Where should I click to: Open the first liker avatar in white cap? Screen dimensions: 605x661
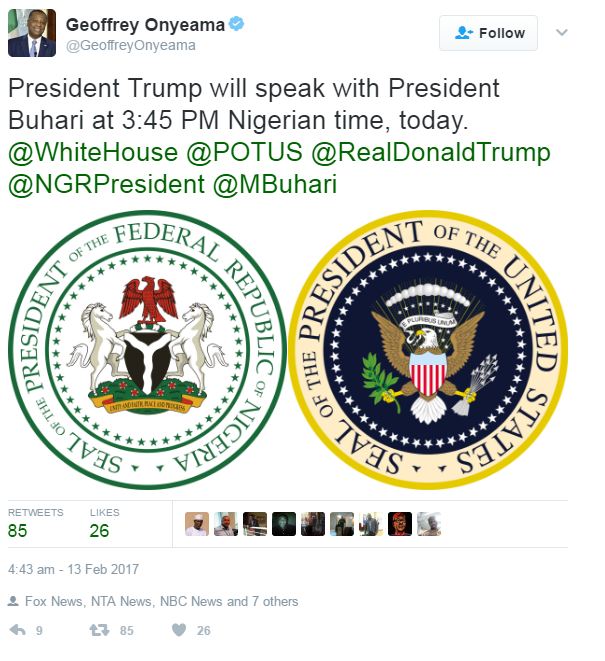pos(197,524)
